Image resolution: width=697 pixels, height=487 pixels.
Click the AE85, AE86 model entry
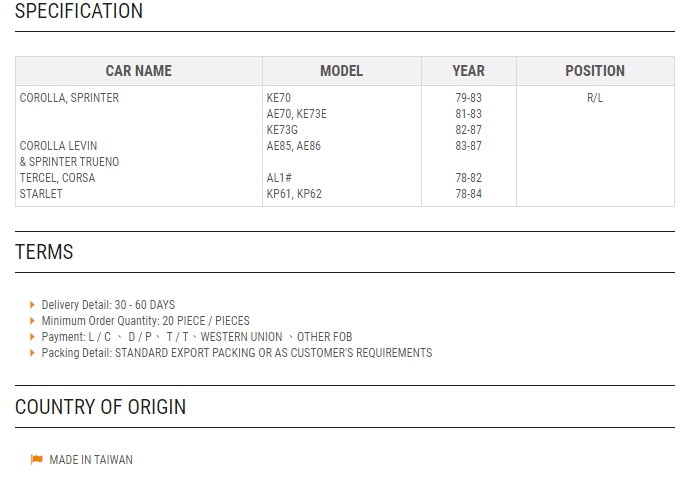pyautogui.click(x=293, y=146)
